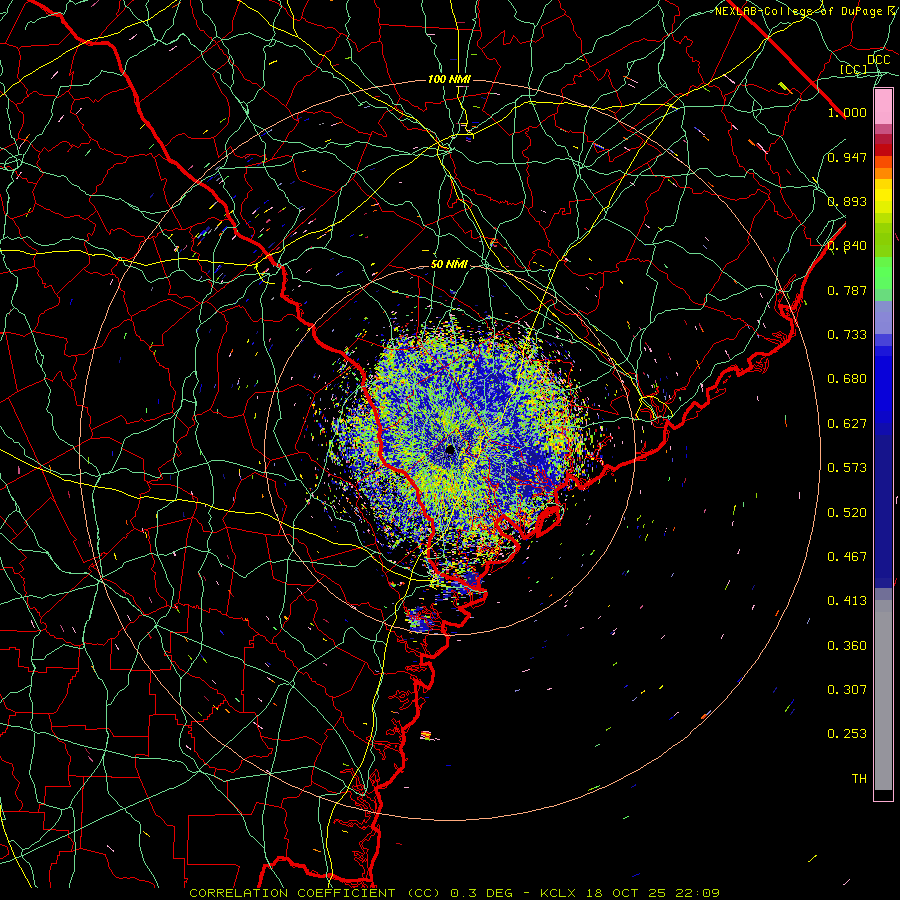900x900 pixels.
Task: Click the 0.733 scale value
Action: 847,335
